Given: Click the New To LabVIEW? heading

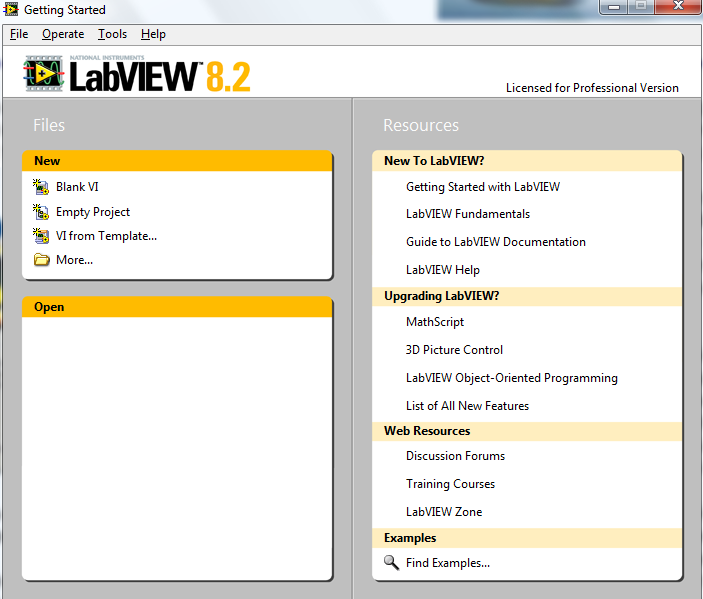Looking at the screenshot, I should pos(527,161).
